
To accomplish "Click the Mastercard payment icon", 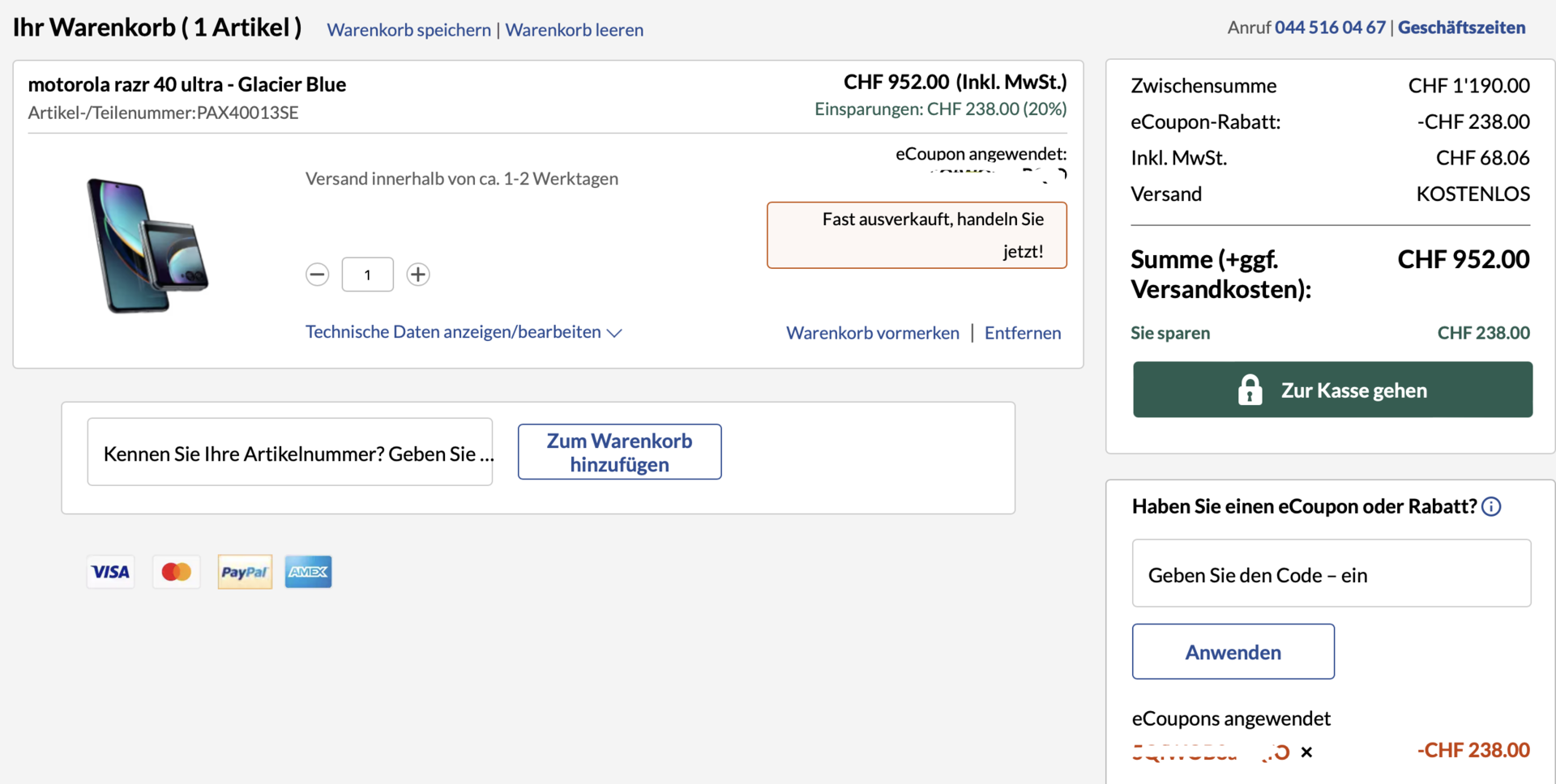I will click(x=177, y=572).
